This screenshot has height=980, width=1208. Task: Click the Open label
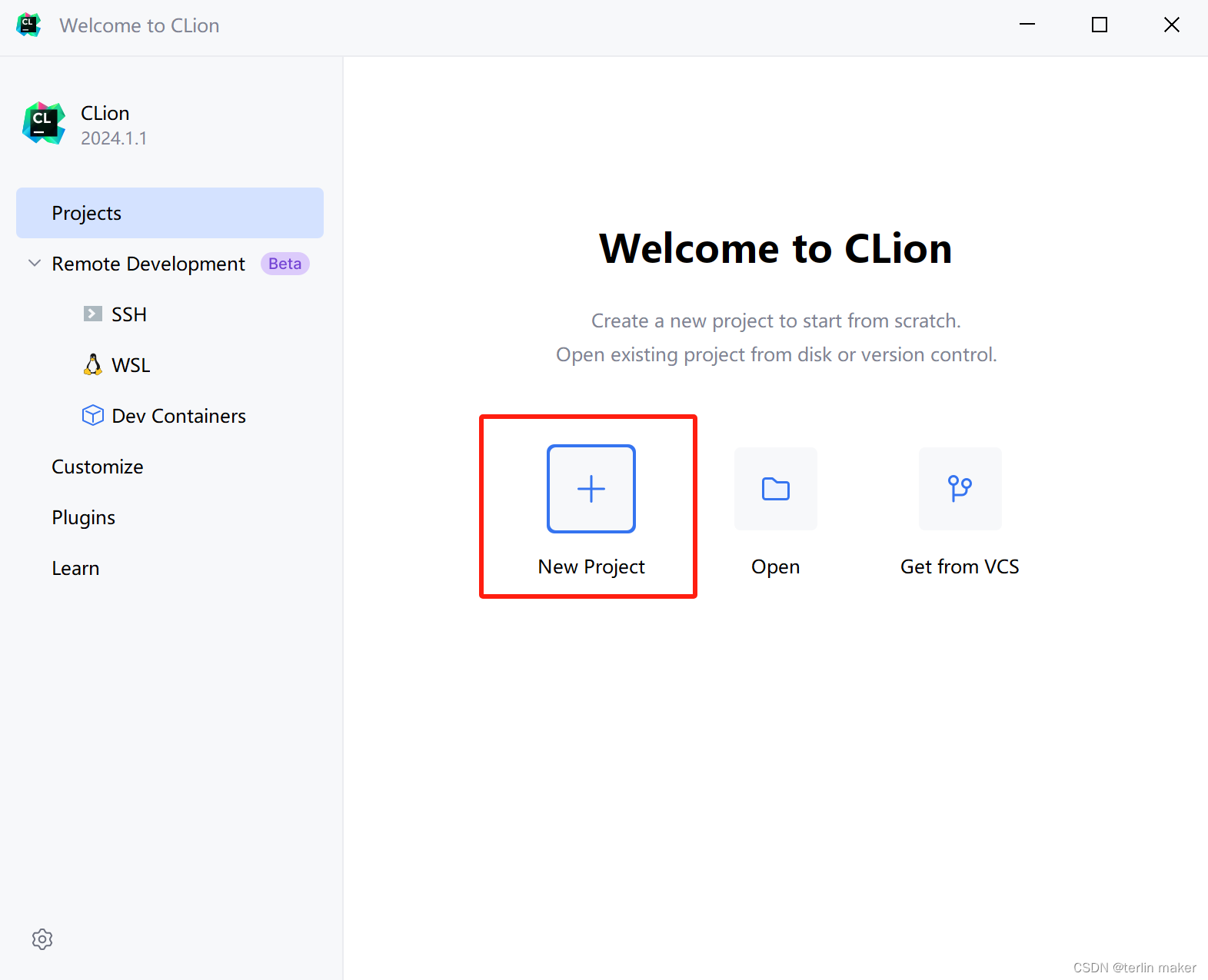[x=776, y=567]
